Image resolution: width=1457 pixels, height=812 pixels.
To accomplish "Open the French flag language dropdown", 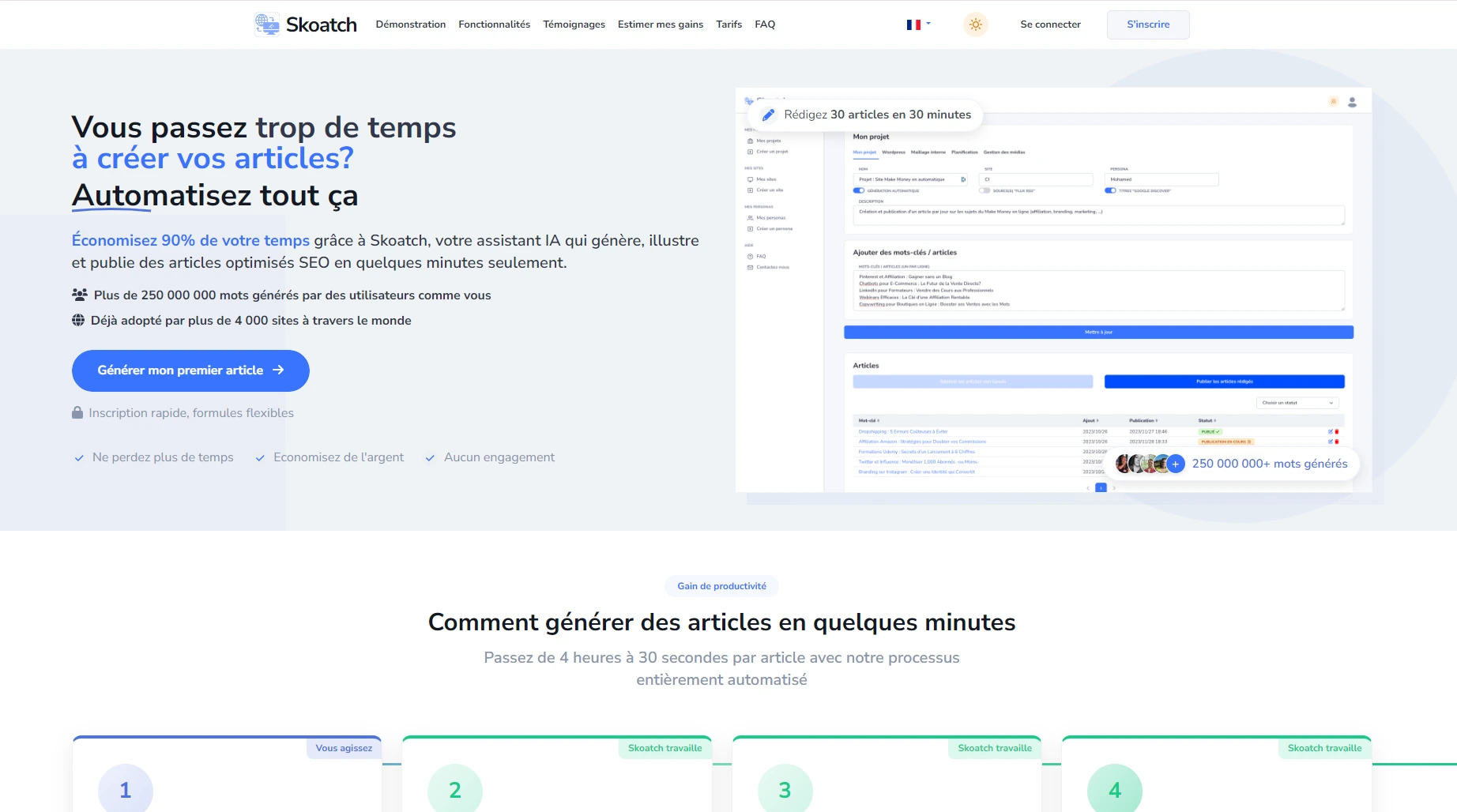I will (918, 24).
